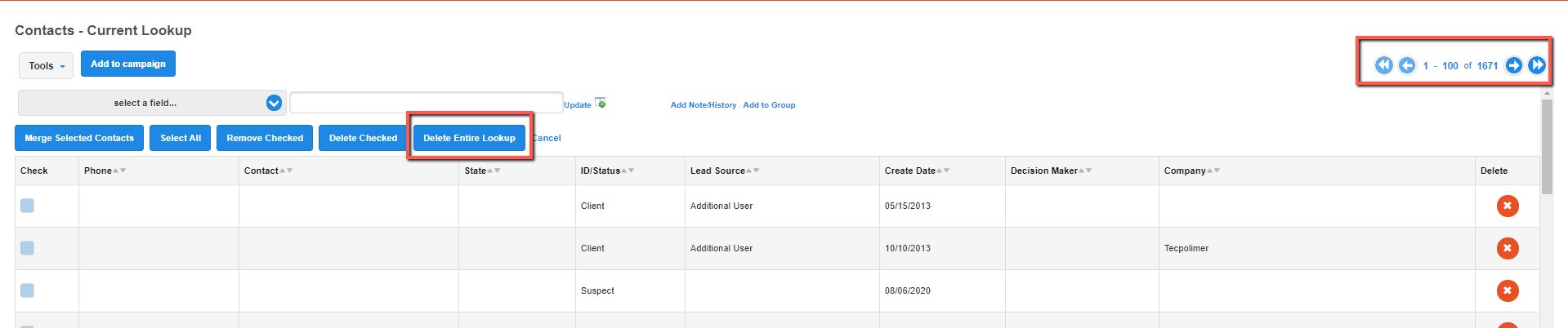Click the Delete Entire Lookup button
Viewport: 1568px width, 328px height.
pos(469,138)
